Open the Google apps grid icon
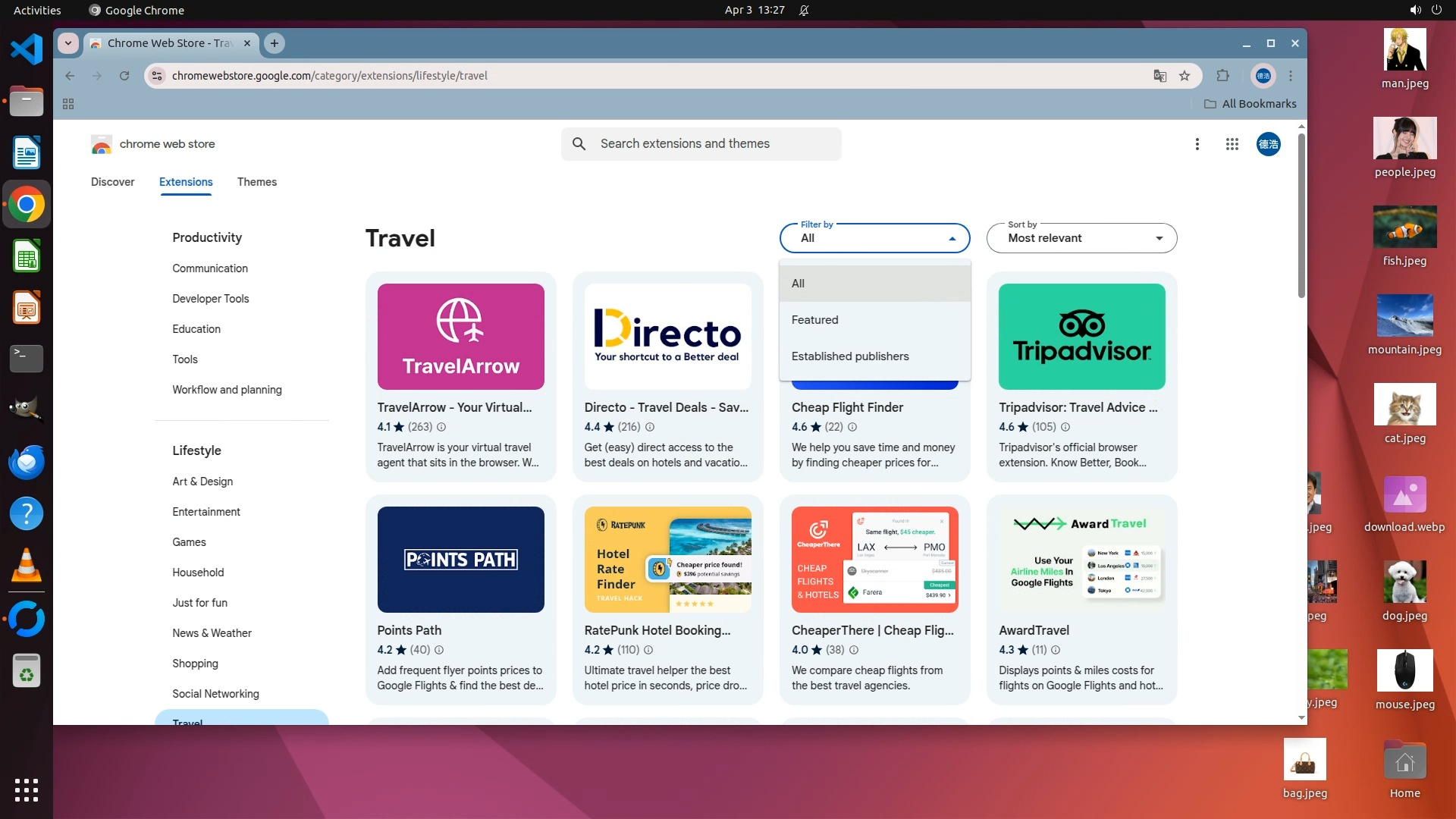The width and height of the screenshot is (1456, 819). [x=1232, y=144]
